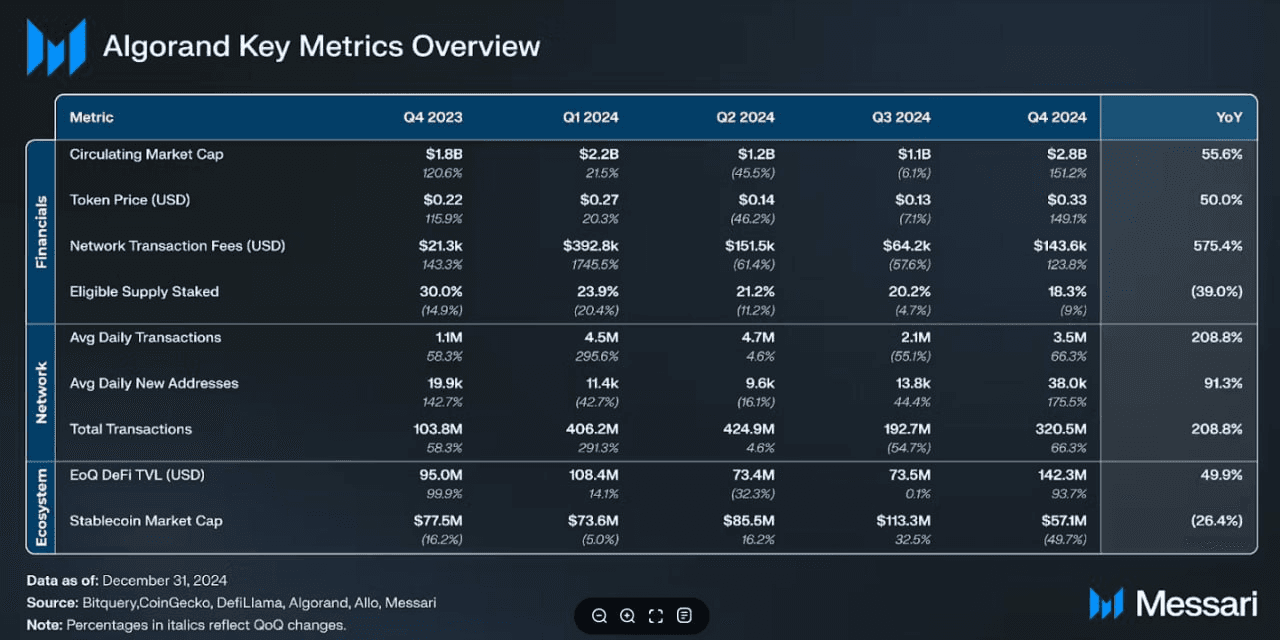Click the 'Q3 2024' column header
This screenshot has height=640, width=1280.
pos(901,117)
